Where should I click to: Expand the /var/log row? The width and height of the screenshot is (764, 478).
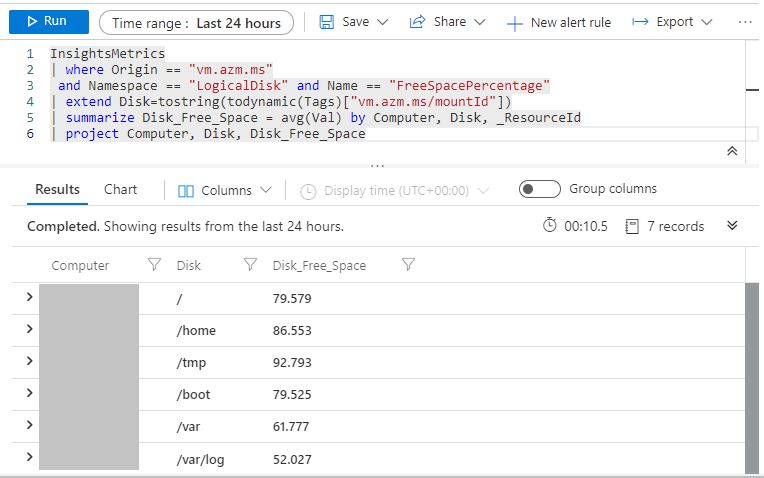click(29, 457)
